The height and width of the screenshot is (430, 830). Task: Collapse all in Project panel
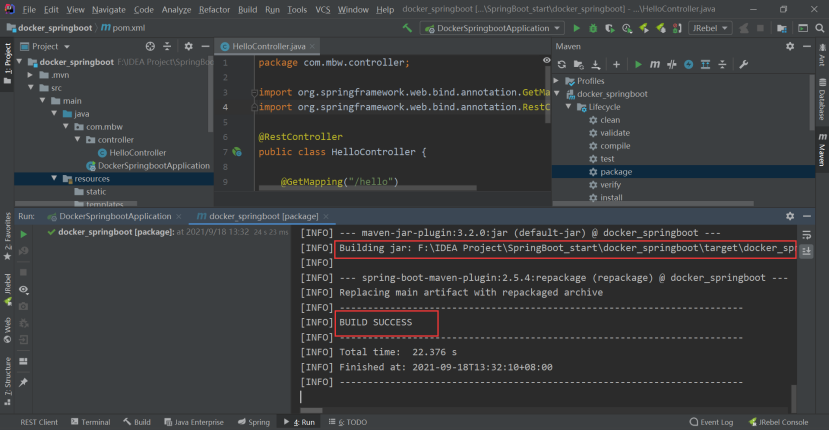[x=167, y=47]
